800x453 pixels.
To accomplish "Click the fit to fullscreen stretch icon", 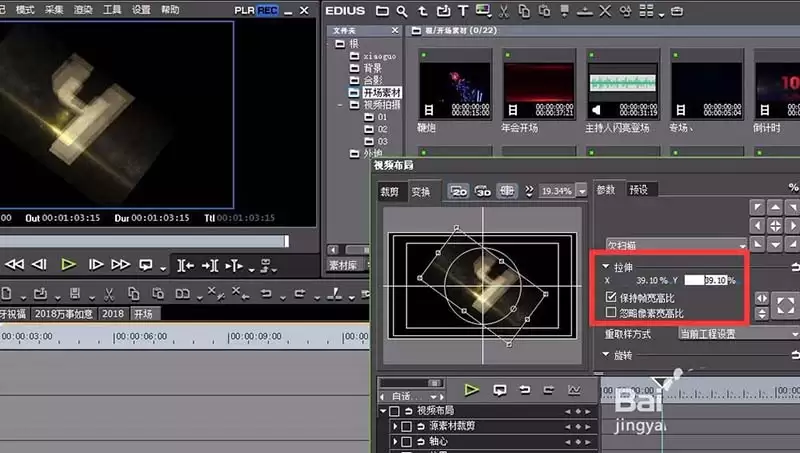I will 785,306.
